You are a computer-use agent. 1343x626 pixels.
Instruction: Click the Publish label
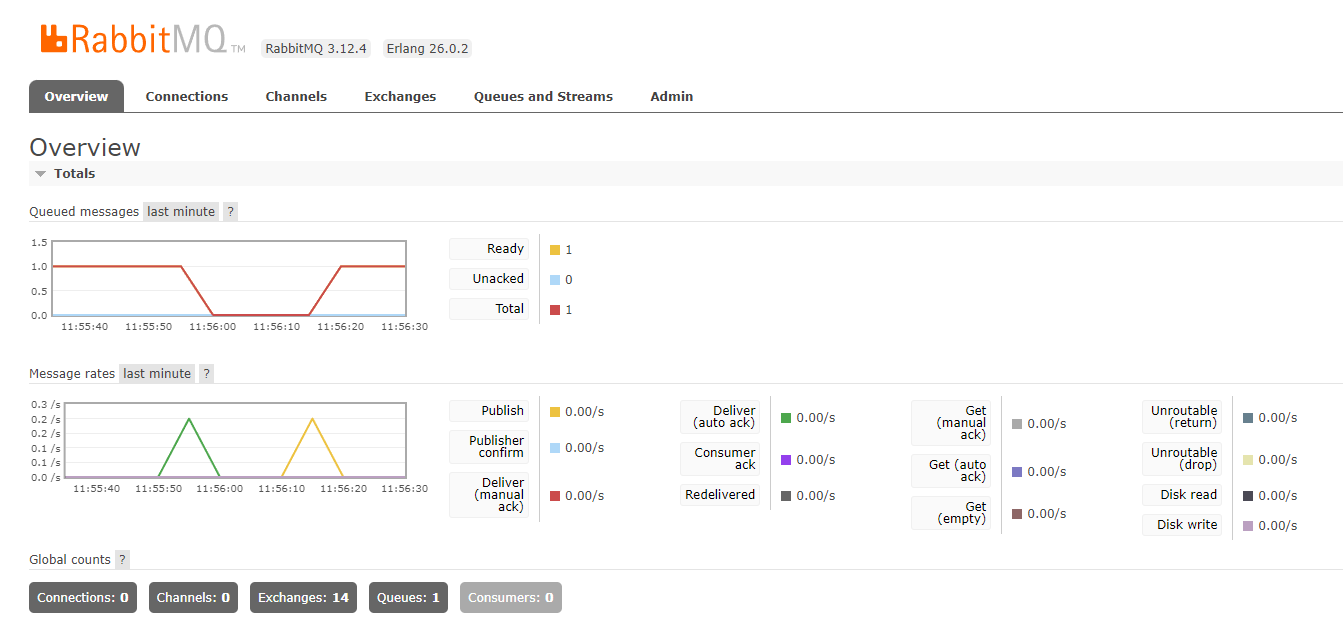489,411
